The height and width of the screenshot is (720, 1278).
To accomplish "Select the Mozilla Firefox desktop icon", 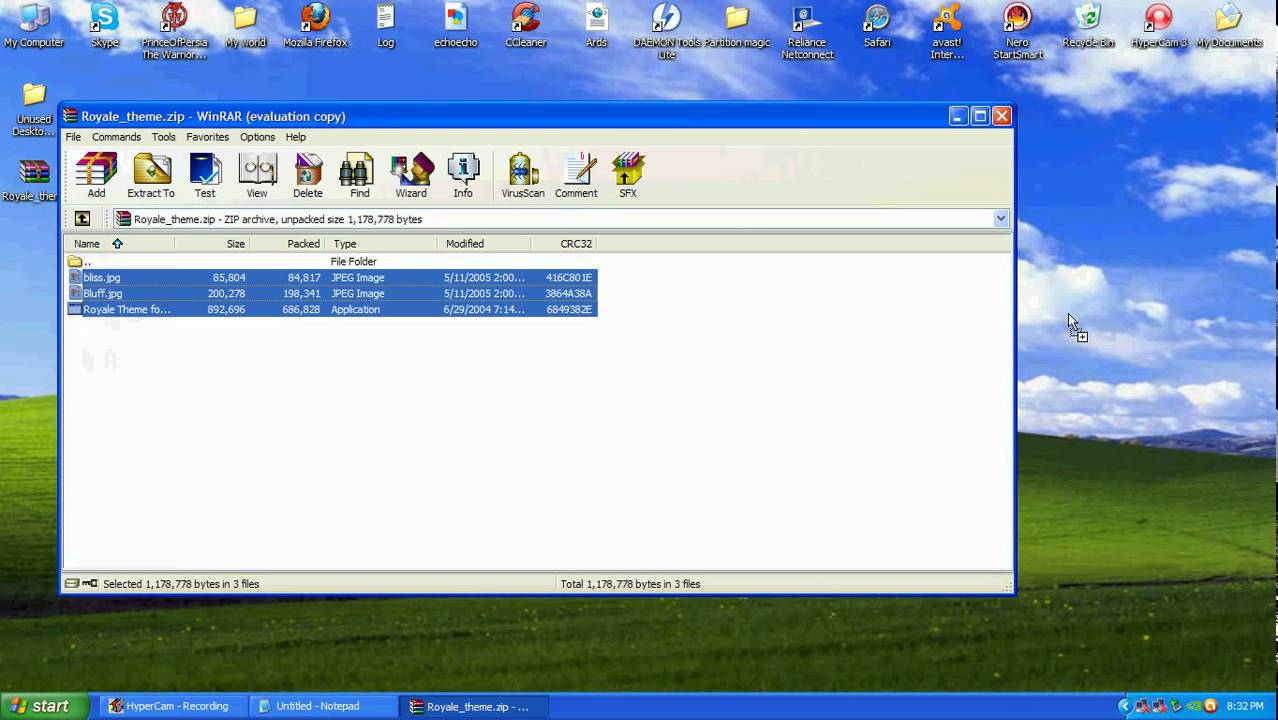I will pos(315,26).
